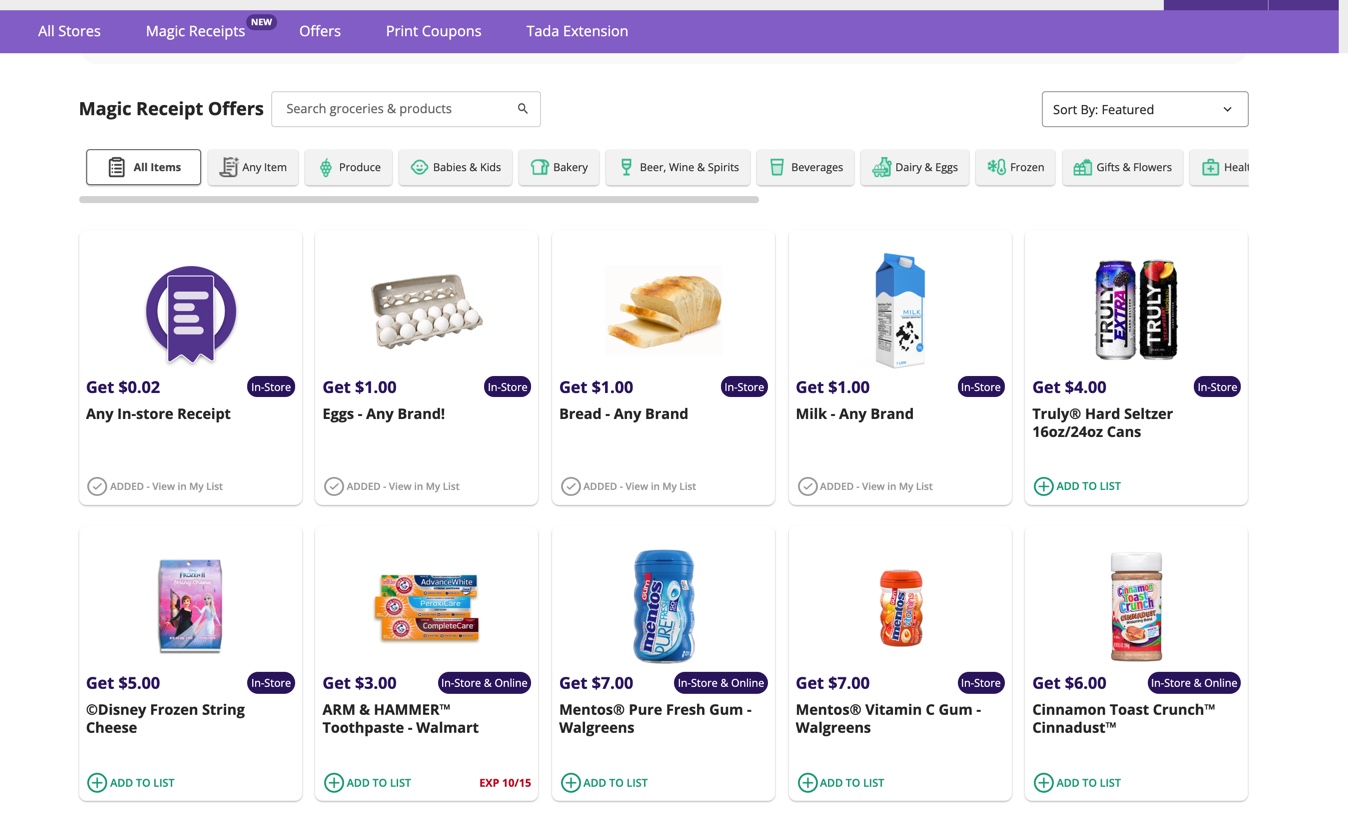
Task: Open the Sort By: Featured dropdown
Action: (x=1143, y=108)
